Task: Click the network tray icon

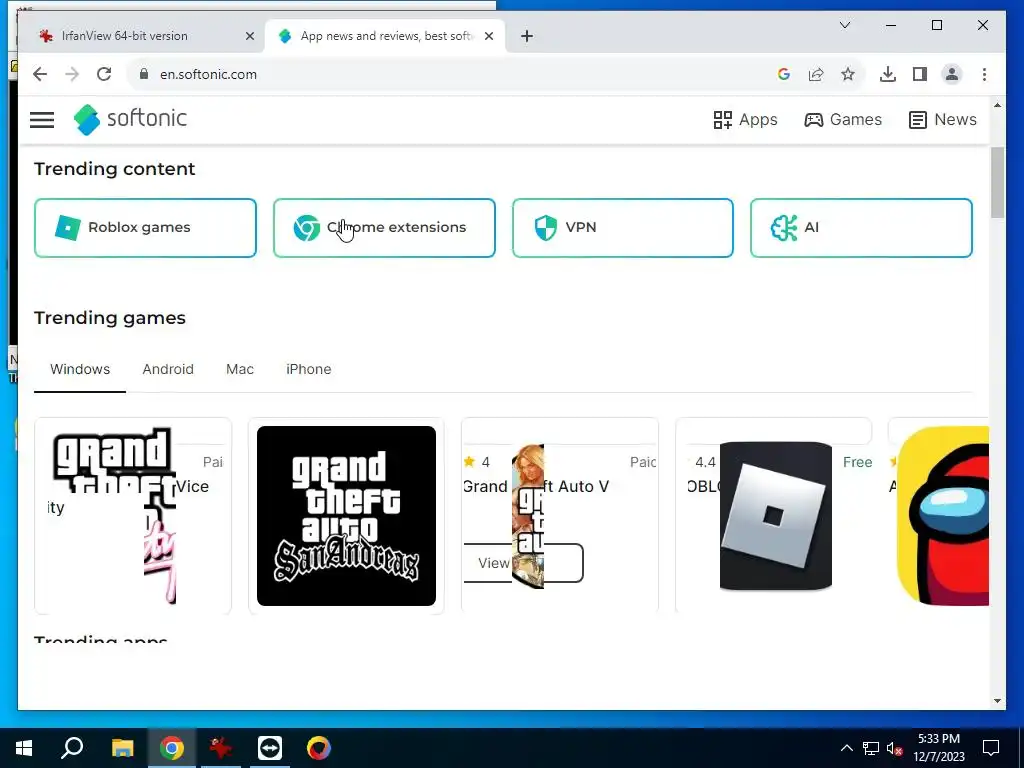Action: click(x=871, y=748)
